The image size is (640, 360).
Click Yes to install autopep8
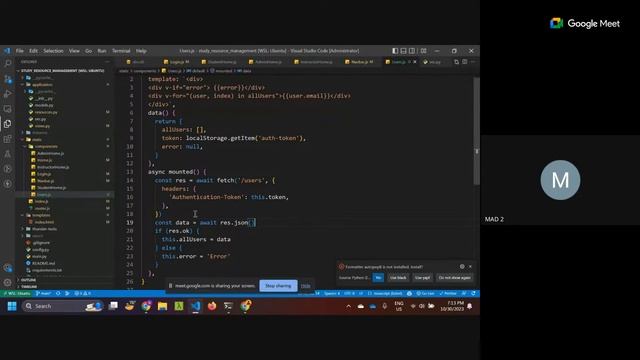(x=378, y=278)
